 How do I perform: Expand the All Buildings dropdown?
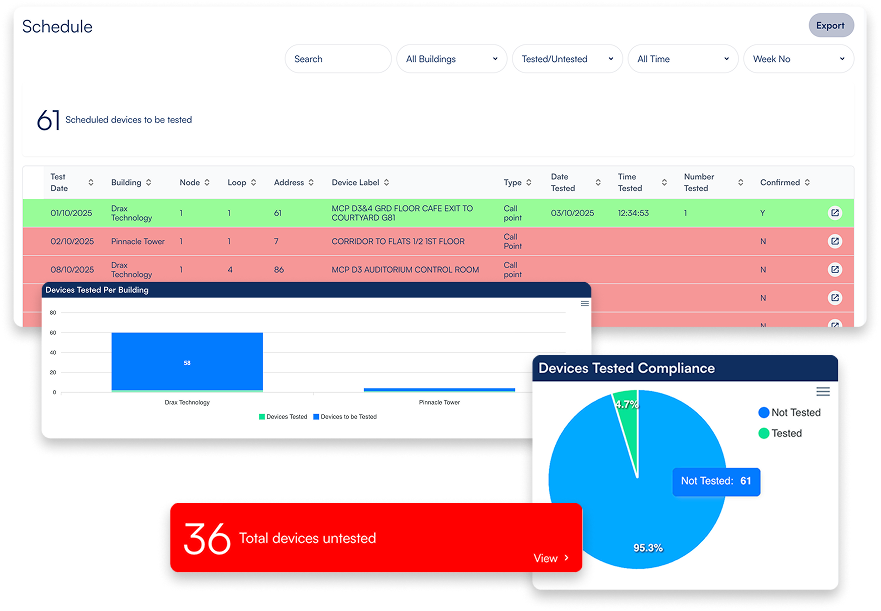coord(451,59)
